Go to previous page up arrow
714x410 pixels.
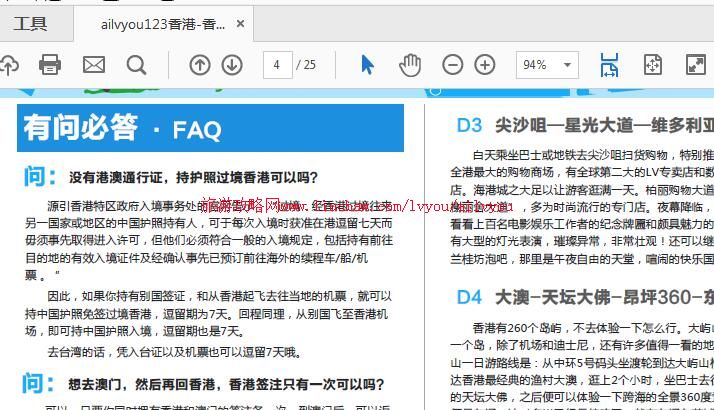tap(200, 65)
